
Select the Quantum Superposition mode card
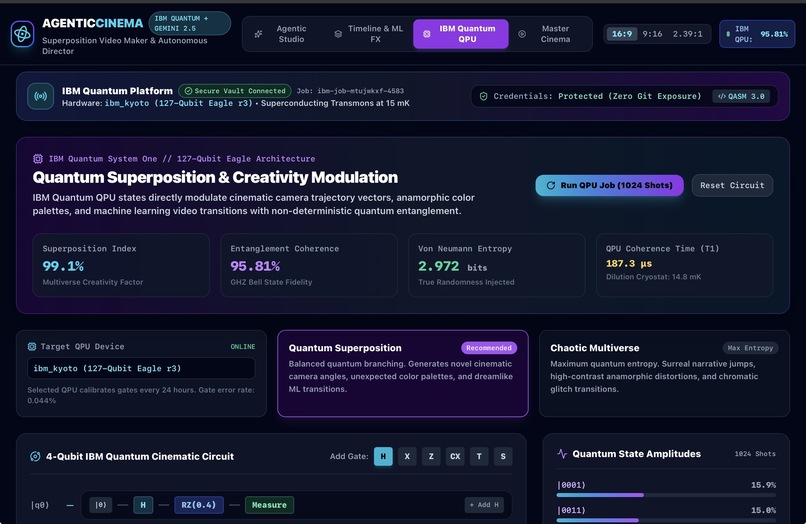coord(402,373)
